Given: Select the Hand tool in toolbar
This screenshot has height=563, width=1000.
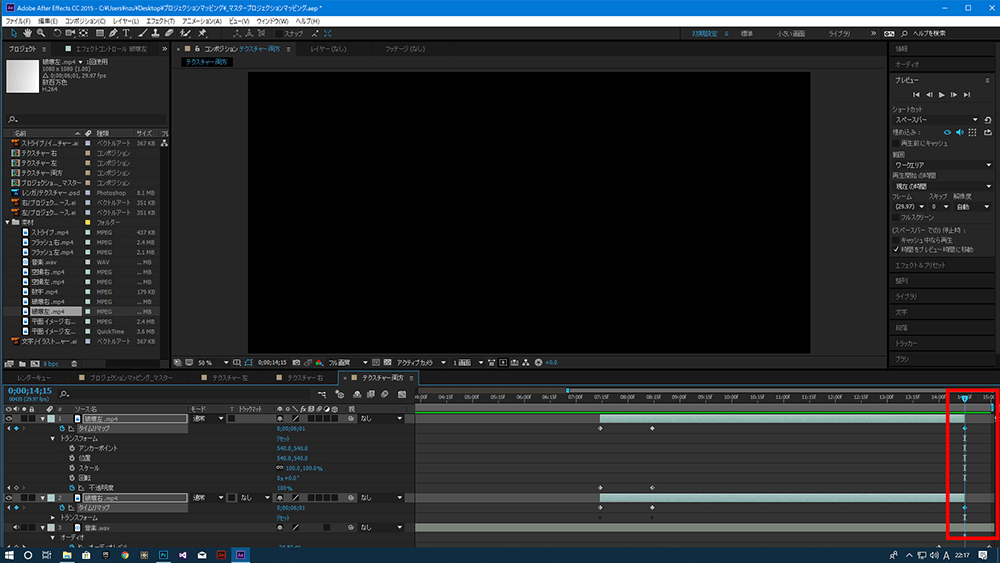Looking at the screenshot, I should click(x=26, y=33).
